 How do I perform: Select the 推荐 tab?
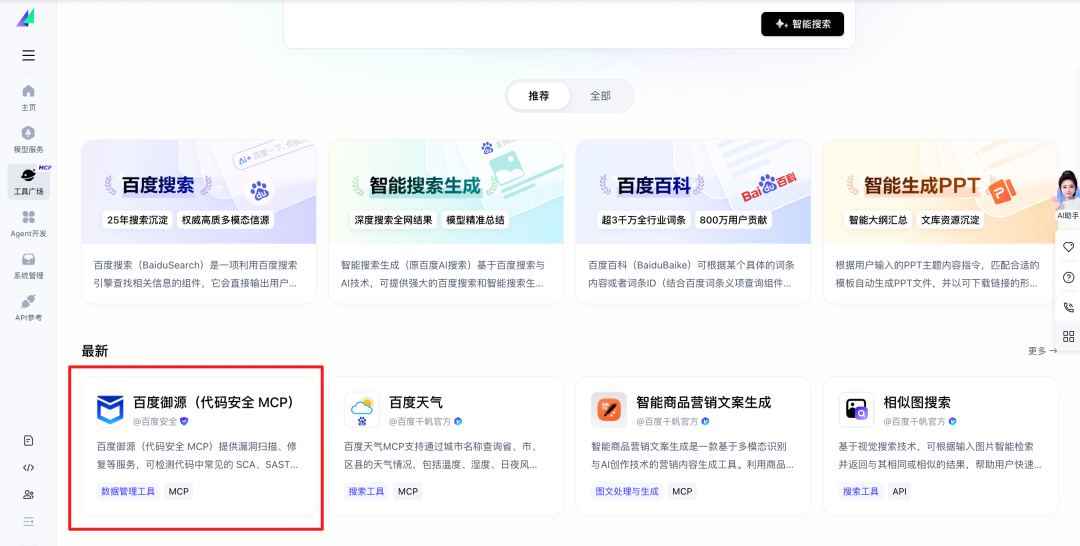539,96
